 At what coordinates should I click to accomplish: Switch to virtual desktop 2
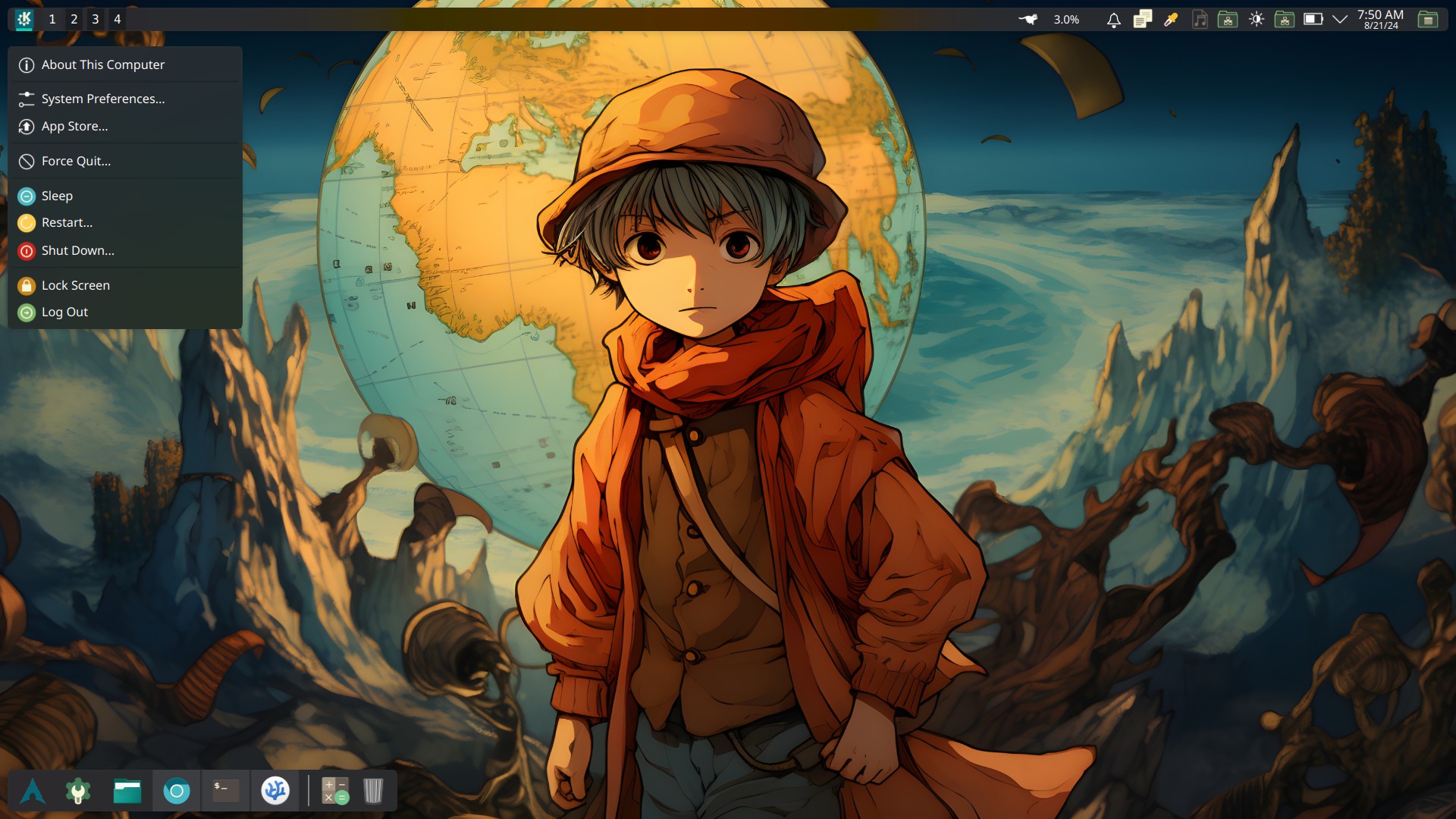coord(74,20)
